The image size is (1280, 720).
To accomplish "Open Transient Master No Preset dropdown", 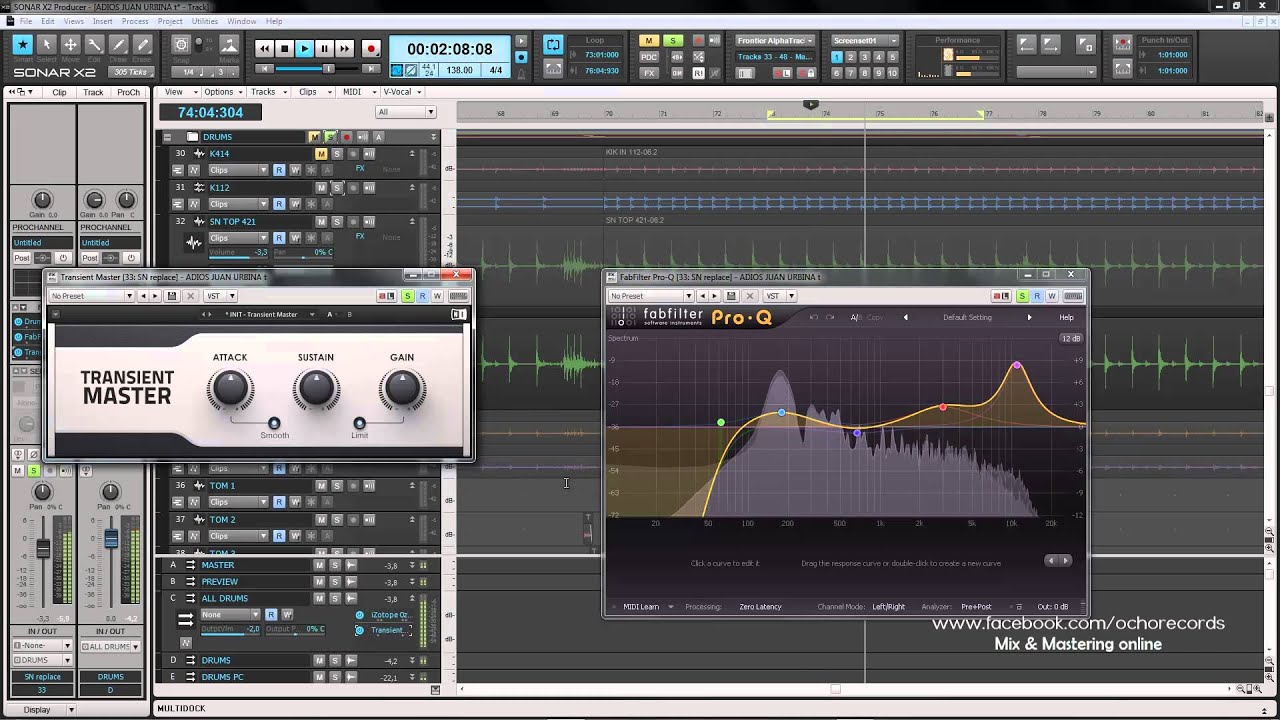I will tap(91, 296).
